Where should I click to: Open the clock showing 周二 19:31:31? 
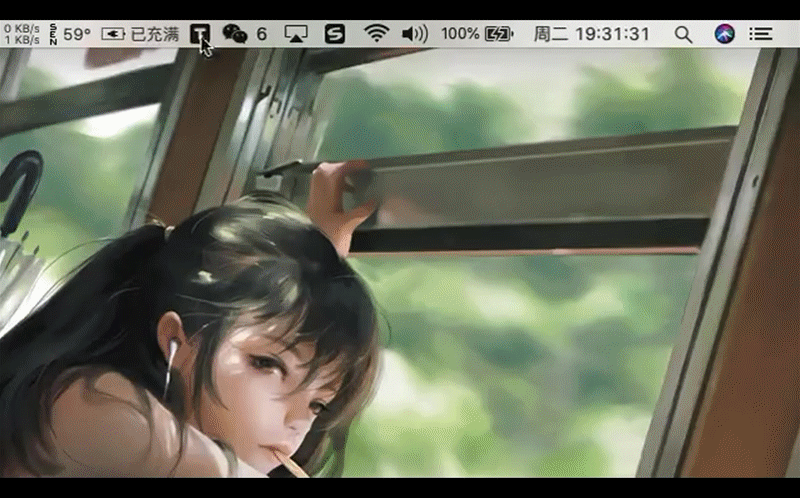[592, 34]
